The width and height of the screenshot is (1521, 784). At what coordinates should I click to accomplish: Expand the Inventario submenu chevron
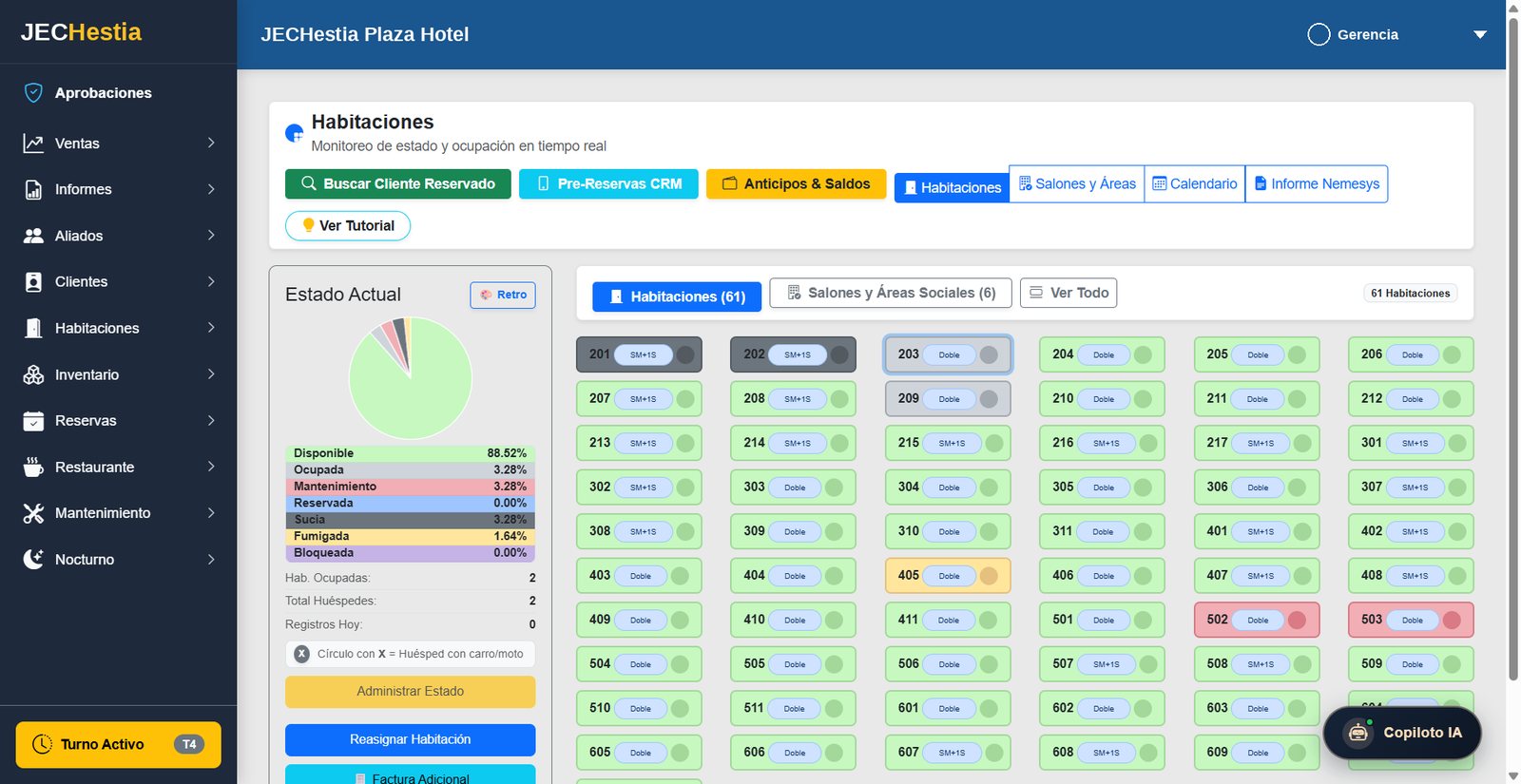(211, 374)
